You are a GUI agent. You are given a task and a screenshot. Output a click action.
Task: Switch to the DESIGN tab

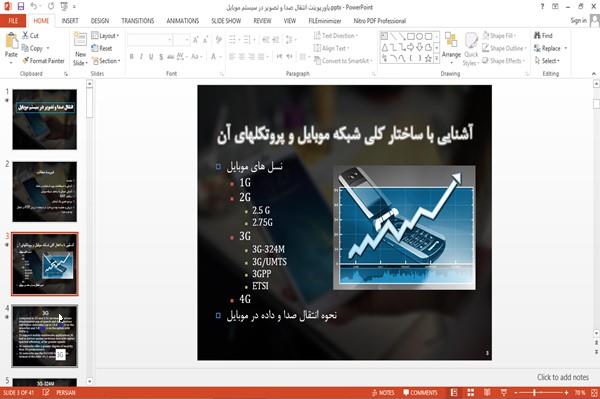100,21
